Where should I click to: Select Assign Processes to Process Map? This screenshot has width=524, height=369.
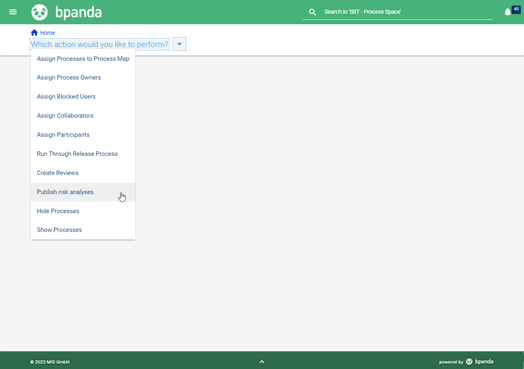coord(83,59)
